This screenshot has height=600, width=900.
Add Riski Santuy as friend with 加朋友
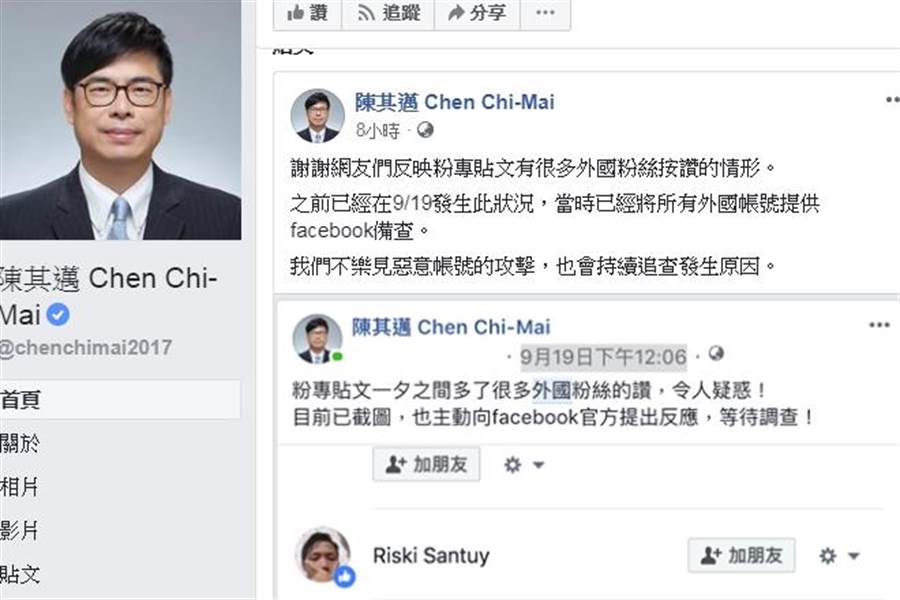tap(741, 556)
